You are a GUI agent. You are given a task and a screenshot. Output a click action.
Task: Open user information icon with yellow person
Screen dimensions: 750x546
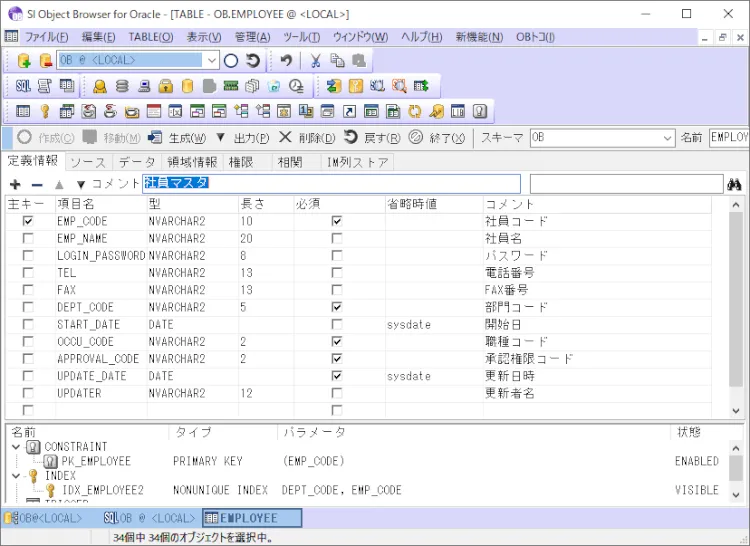pos(99,86)
